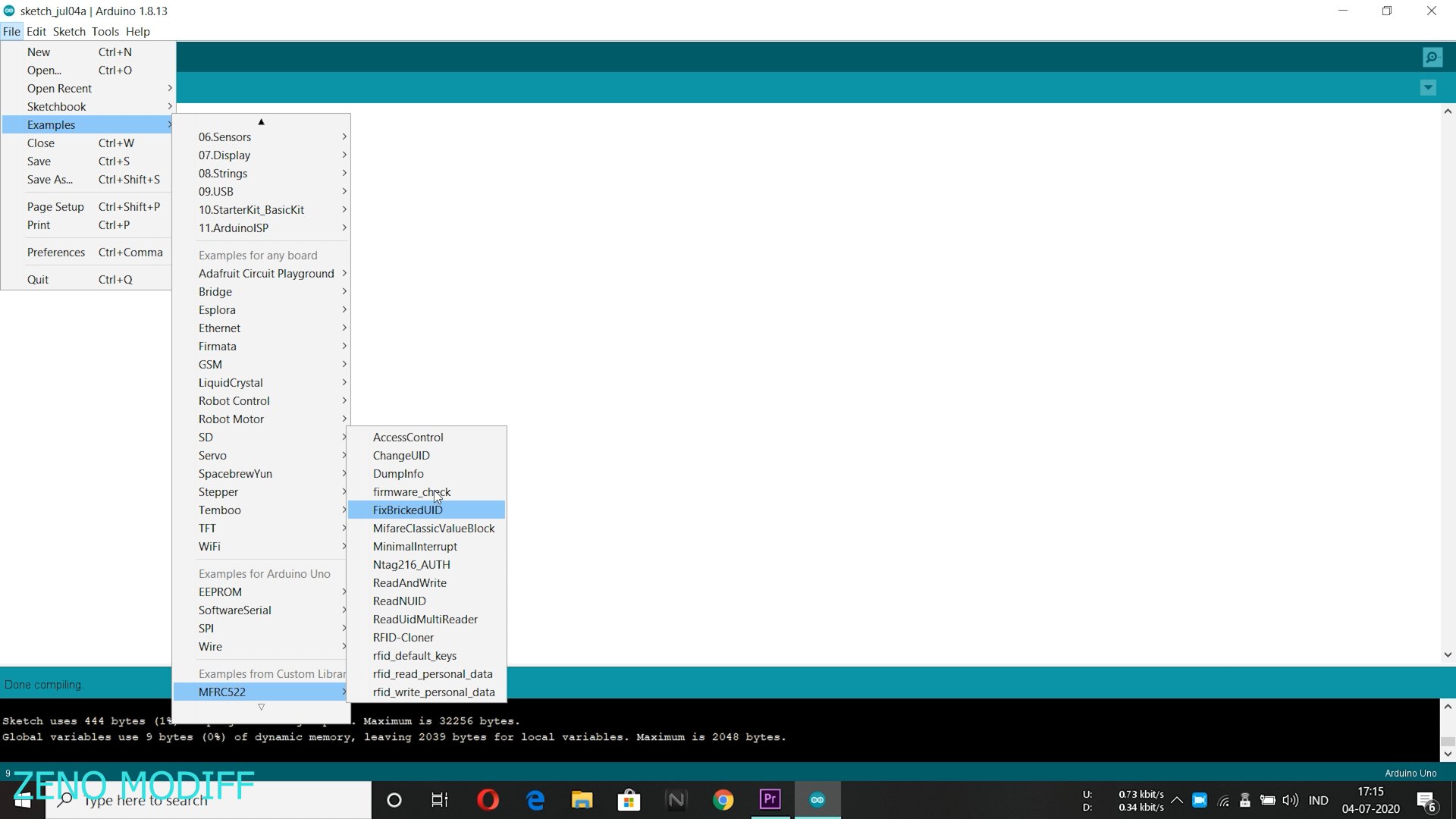Open Task View on the taskbar

tap(440, 800)
